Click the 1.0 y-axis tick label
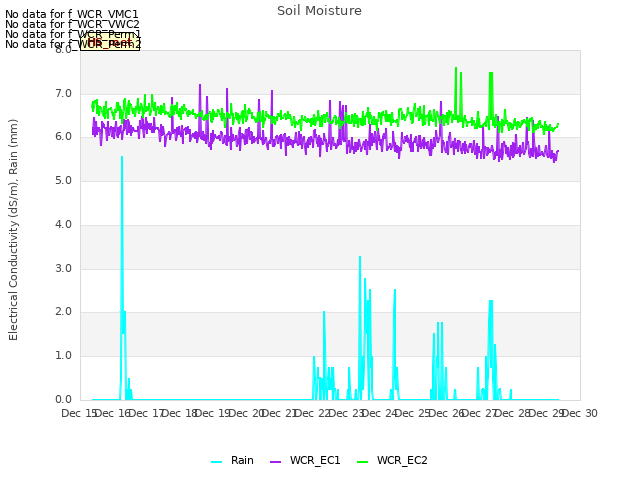 pos(63,356)
